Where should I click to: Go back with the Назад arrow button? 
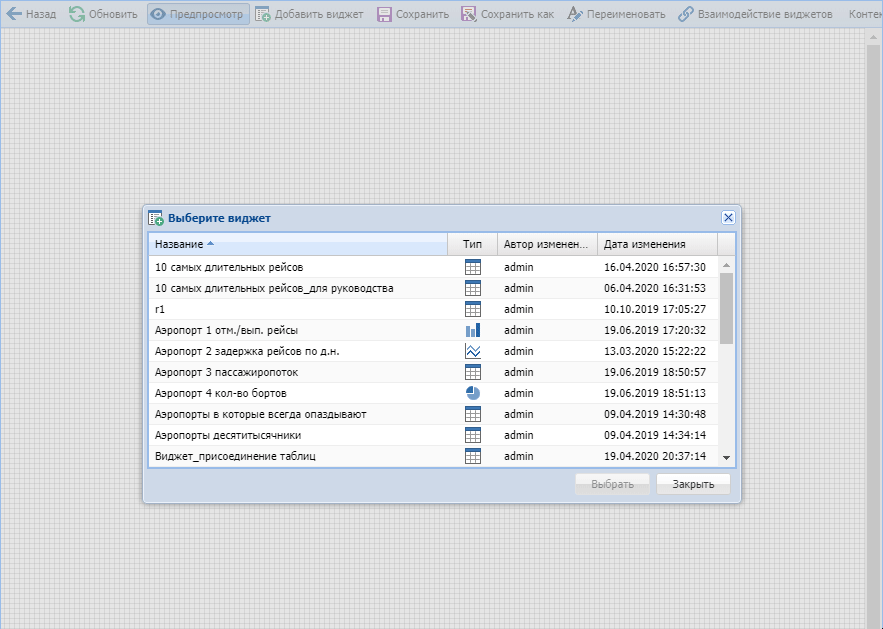[x=31, y=14]
